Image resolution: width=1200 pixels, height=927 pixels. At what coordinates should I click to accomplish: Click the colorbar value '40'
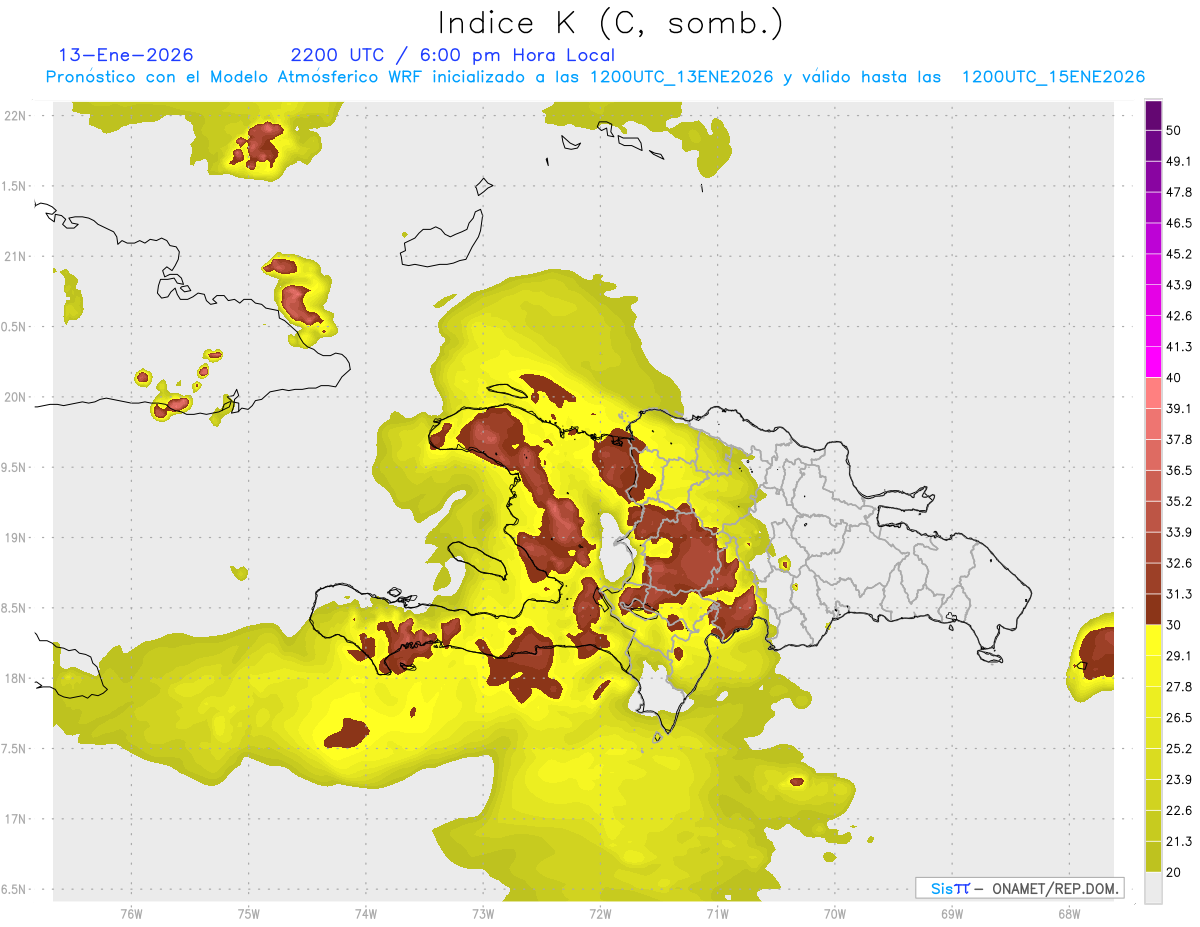coord(1174,378)
